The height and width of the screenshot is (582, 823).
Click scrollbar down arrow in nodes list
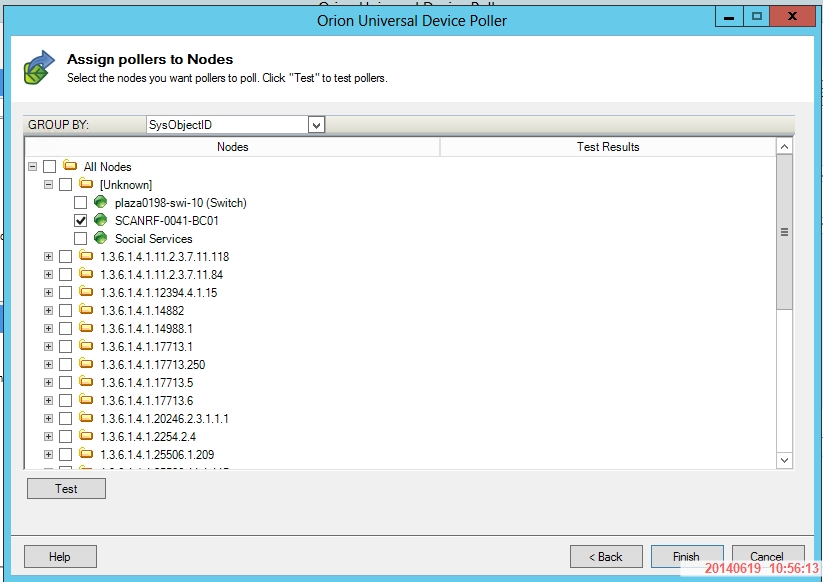[x=784, y=460]
